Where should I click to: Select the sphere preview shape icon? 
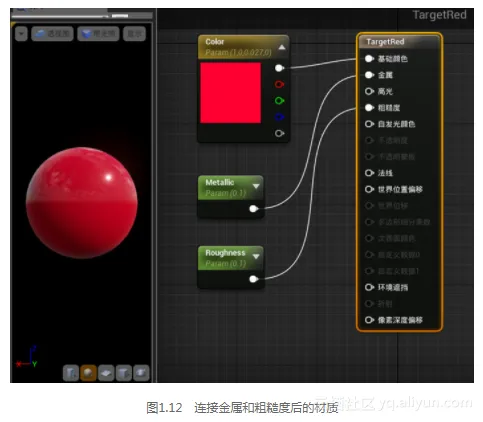pyautogui.click(x=88, y=373)
